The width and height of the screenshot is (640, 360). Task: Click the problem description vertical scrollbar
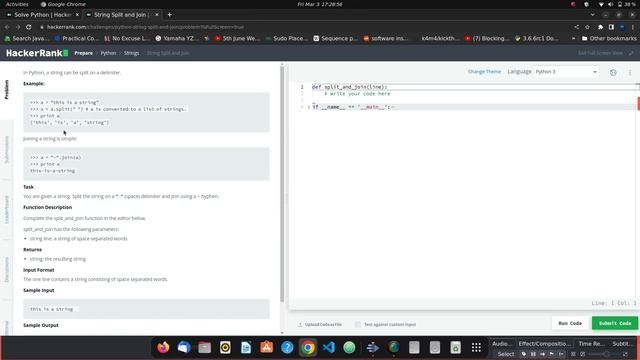(282, 184)
